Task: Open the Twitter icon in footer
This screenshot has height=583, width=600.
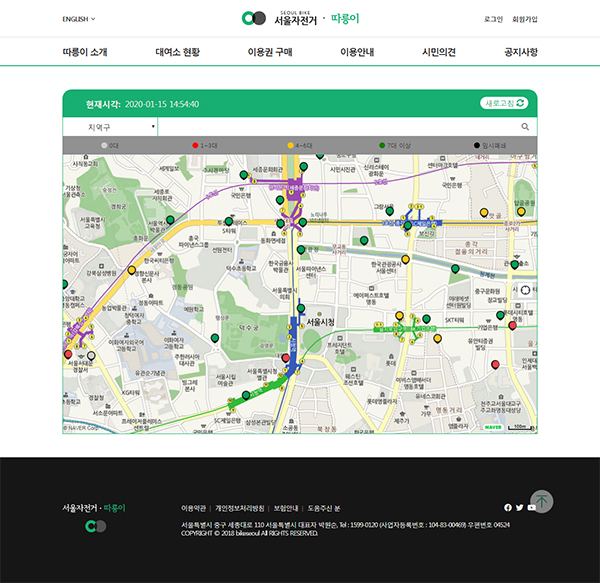Action: 519,507
